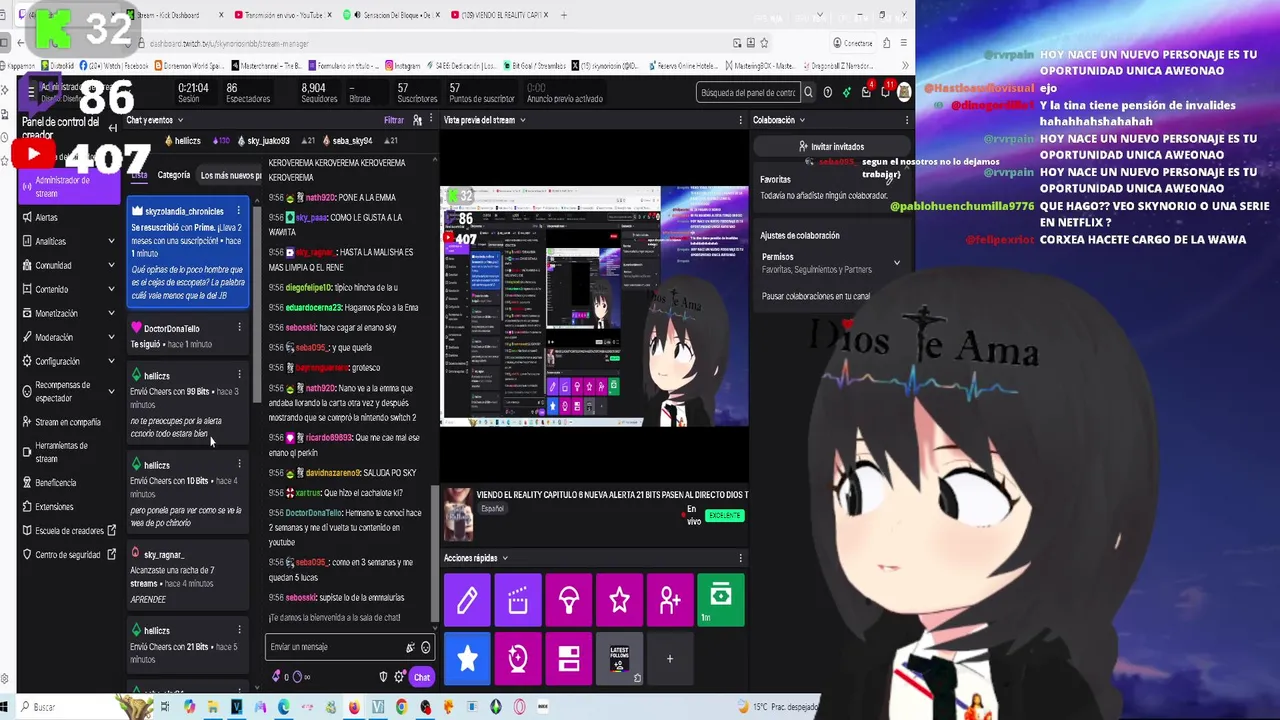This screenshot has height=720, width=1280.
Task: Send message with the Chat button
Action: 422,677
